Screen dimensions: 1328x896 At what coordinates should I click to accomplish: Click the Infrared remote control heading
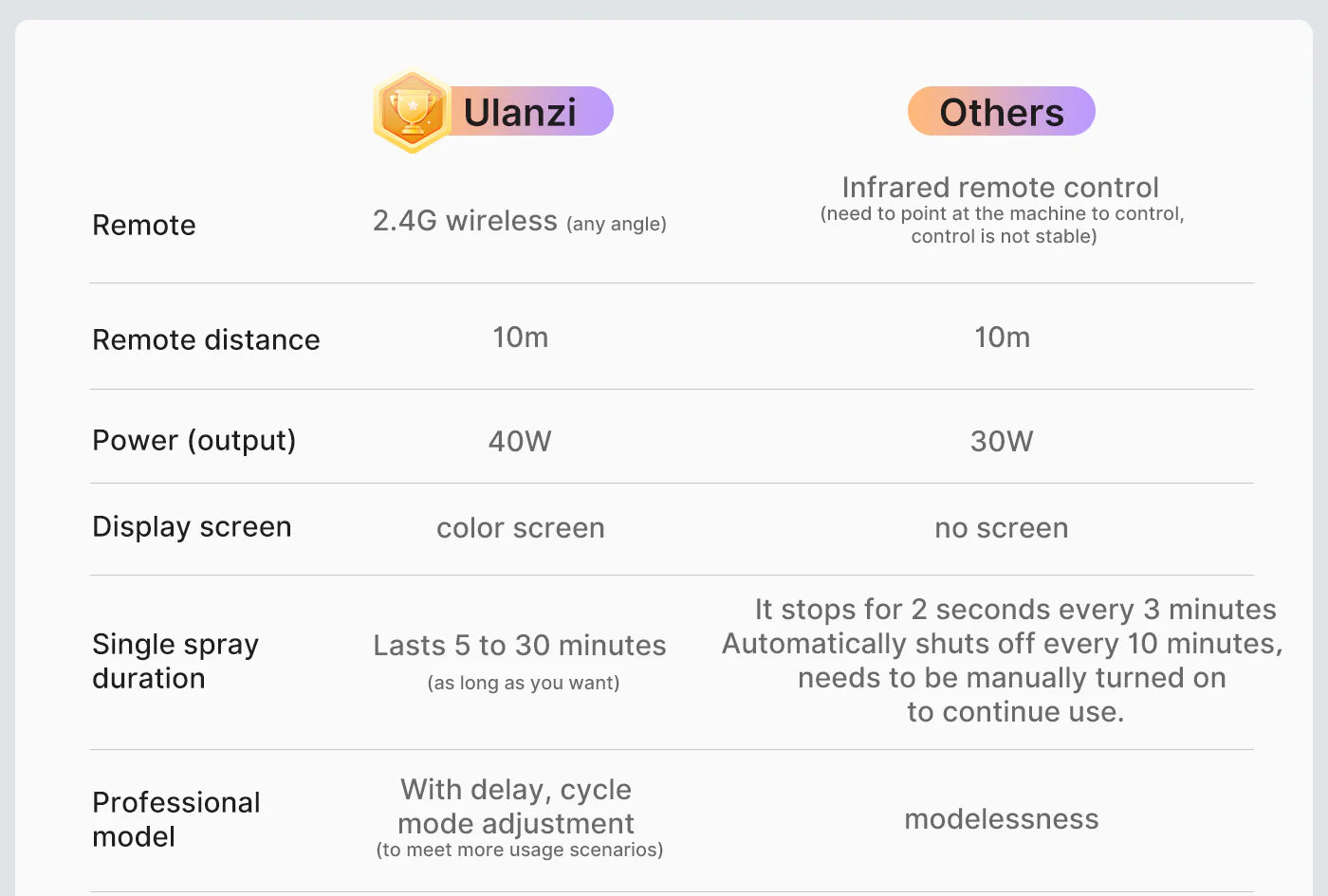pos(1000,188)
